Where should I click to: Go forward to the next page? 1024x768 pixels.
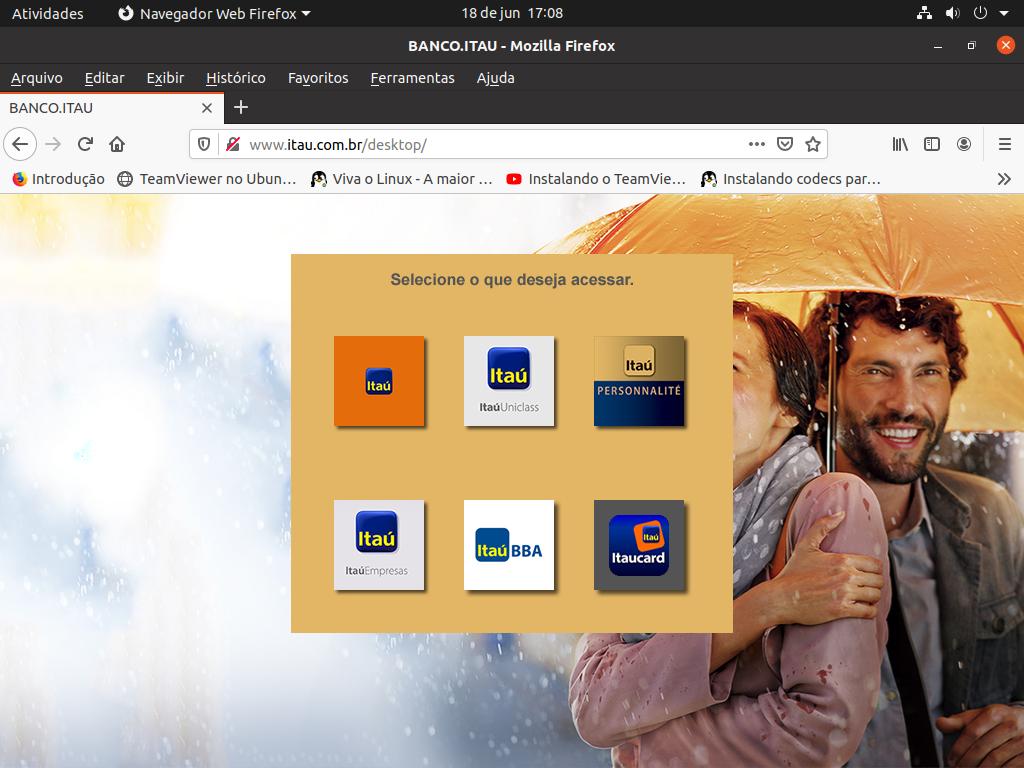pos(53,144)
